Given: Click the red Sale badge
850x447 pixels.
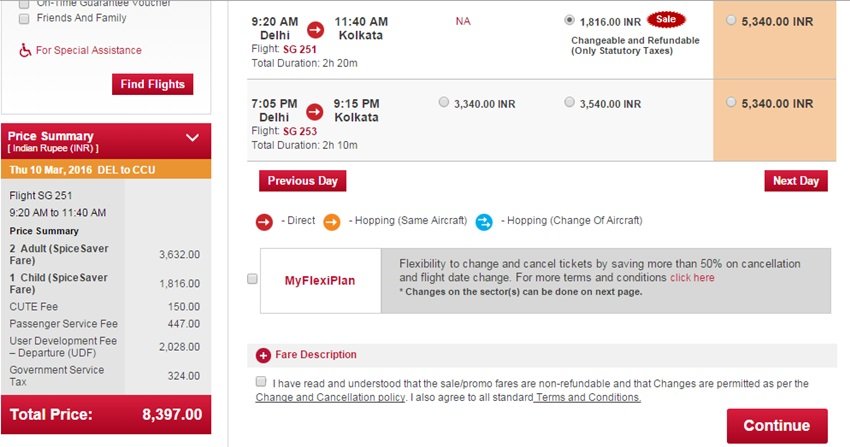Looking at the screenshot, I should pos(667,20).
